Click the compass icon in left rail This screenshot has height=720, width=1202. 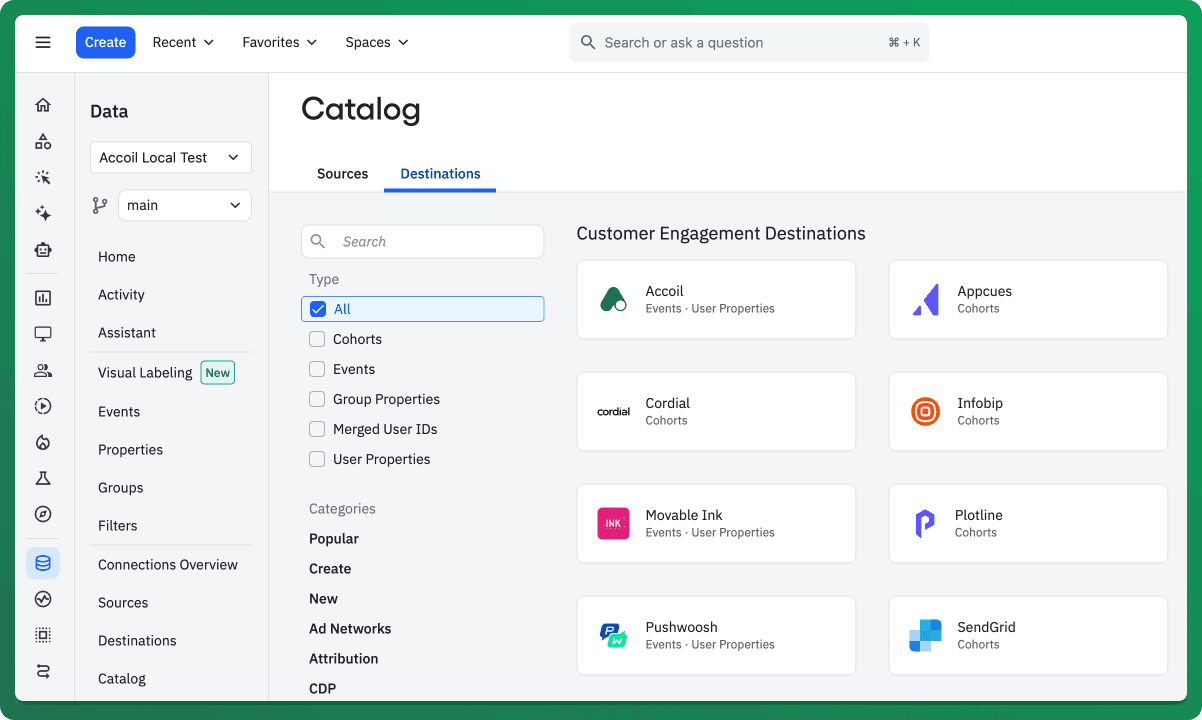pos(43,514)
